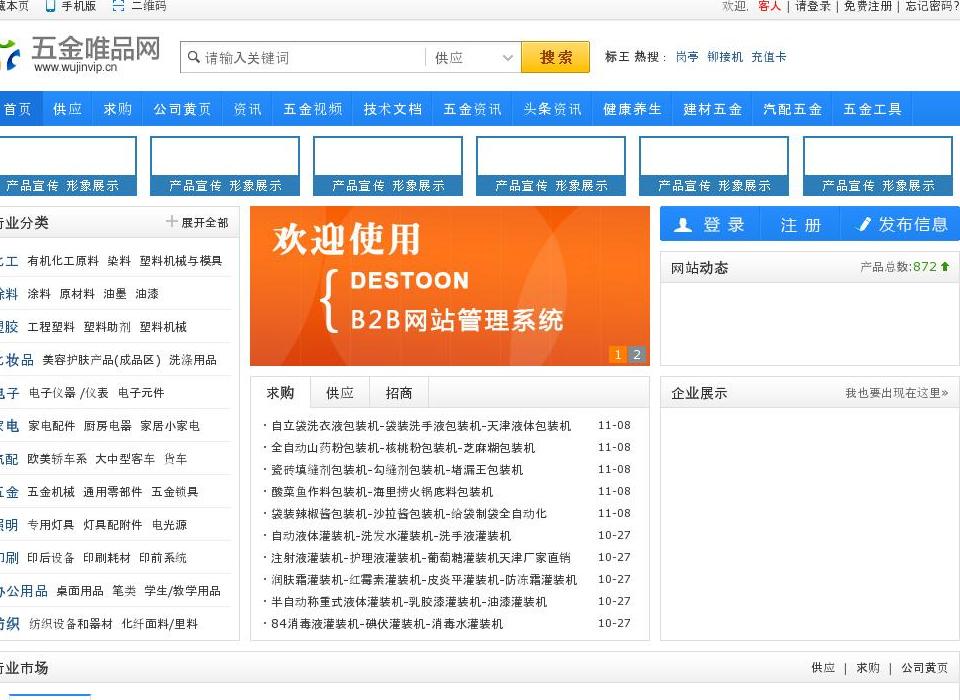
Task: Click the 登录 button in blue panel
Action: [710, 225]
